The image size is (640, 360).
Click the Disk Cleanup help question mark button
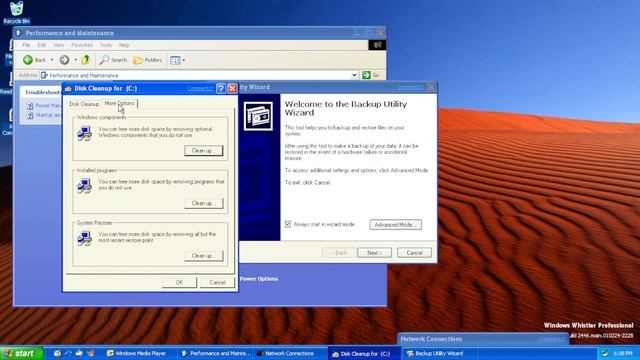221,88
